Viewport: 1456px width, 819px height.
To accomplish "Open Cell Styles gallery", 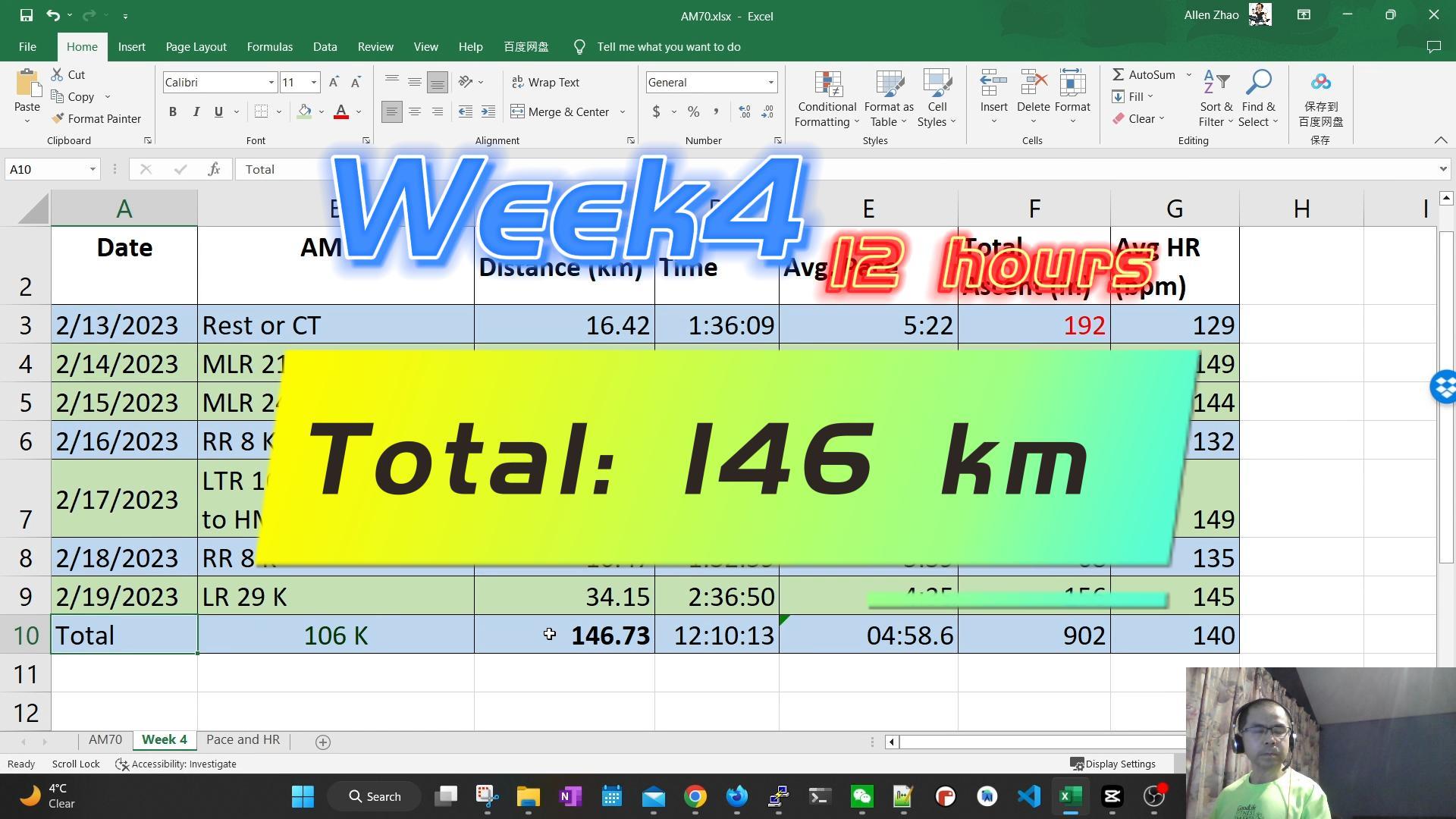I will 937,99.
